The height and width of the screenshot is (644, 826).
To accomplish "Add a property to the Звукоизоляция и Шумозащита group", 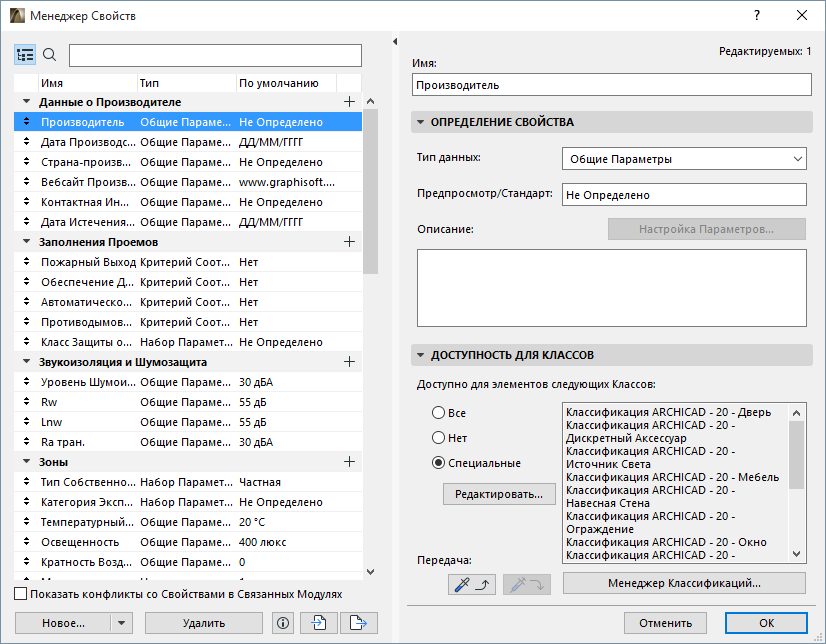I will (349, 362).
